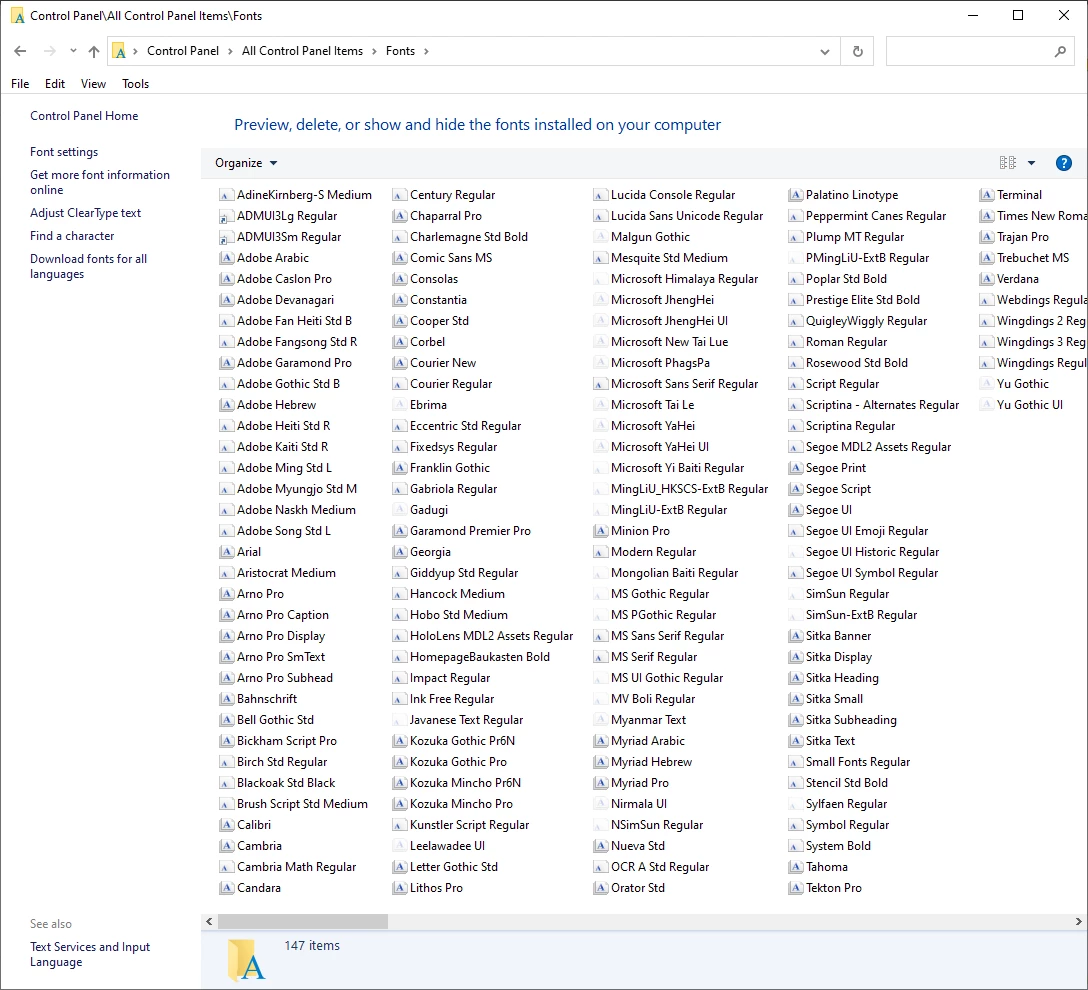
Task: Select Kozuka Gothic Pro font name
Action: pos(458,762)
